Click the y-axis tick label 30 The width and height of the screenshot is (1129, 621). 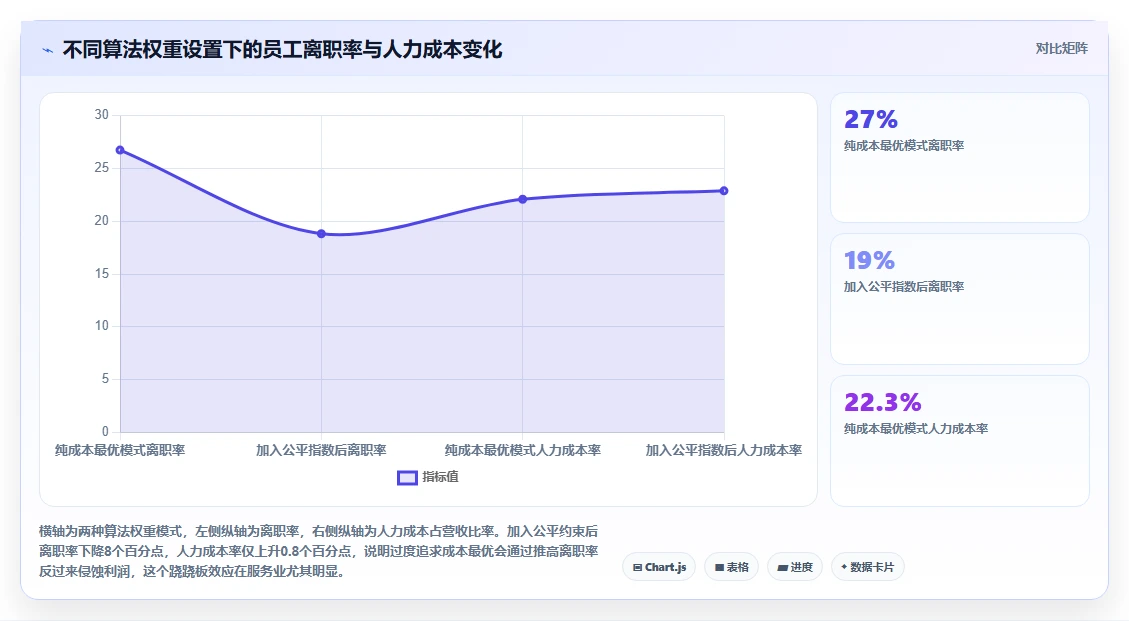pyautogui.click(x=102, y=115)
